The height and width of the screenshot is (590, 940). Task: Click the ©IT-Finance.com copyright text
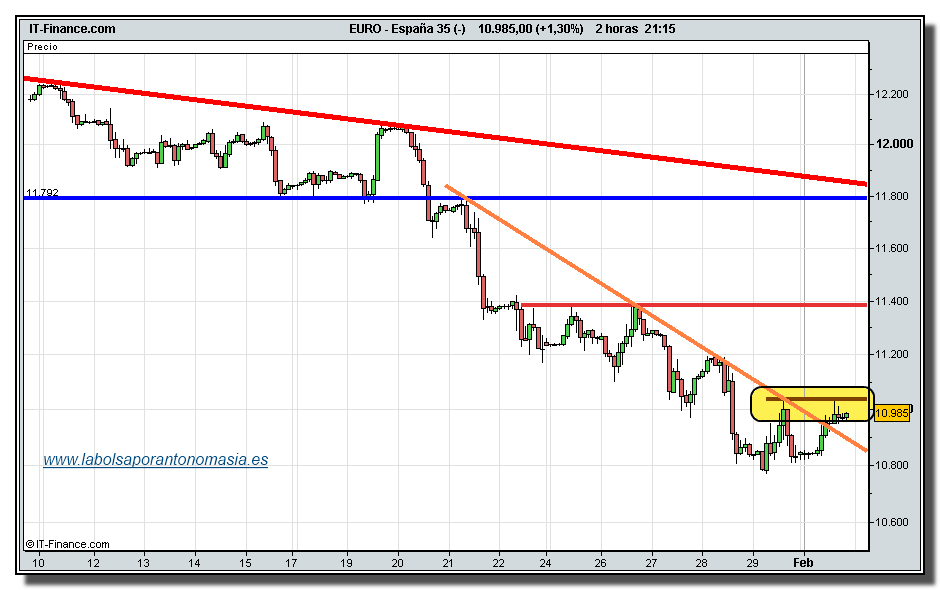67,544
